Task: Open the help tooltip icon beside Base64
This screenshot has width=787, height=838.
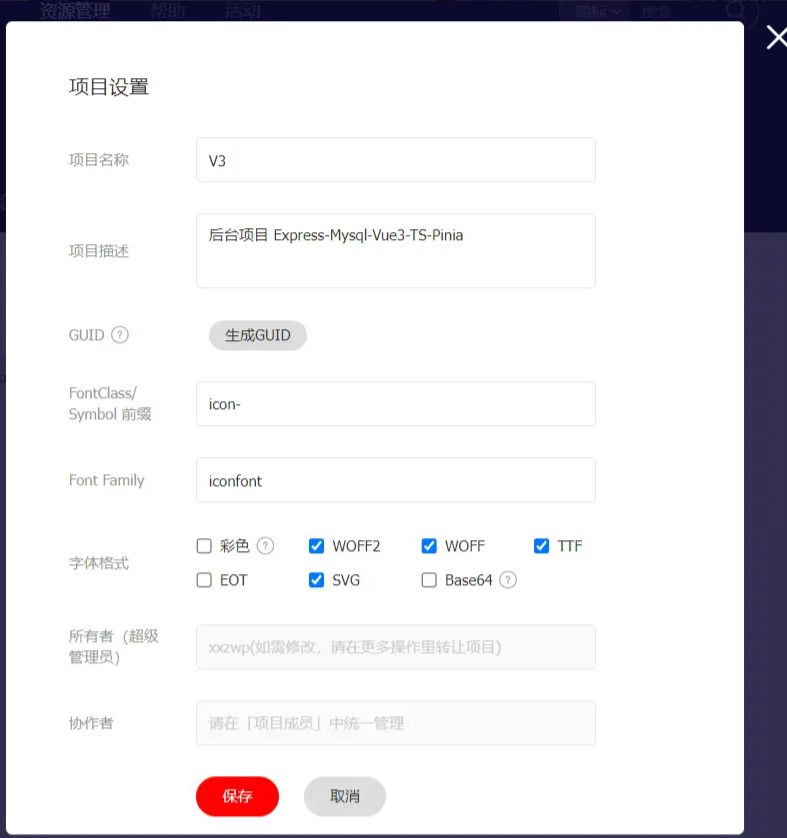Action: pos(508,580)
